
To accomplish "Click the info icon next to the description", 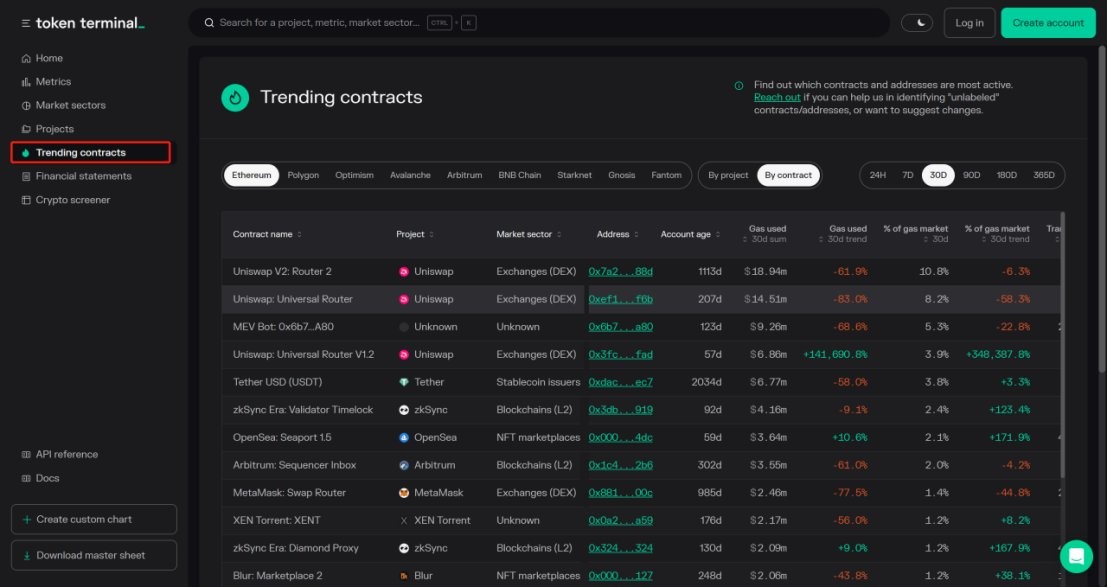I will (x=738, y=86).
